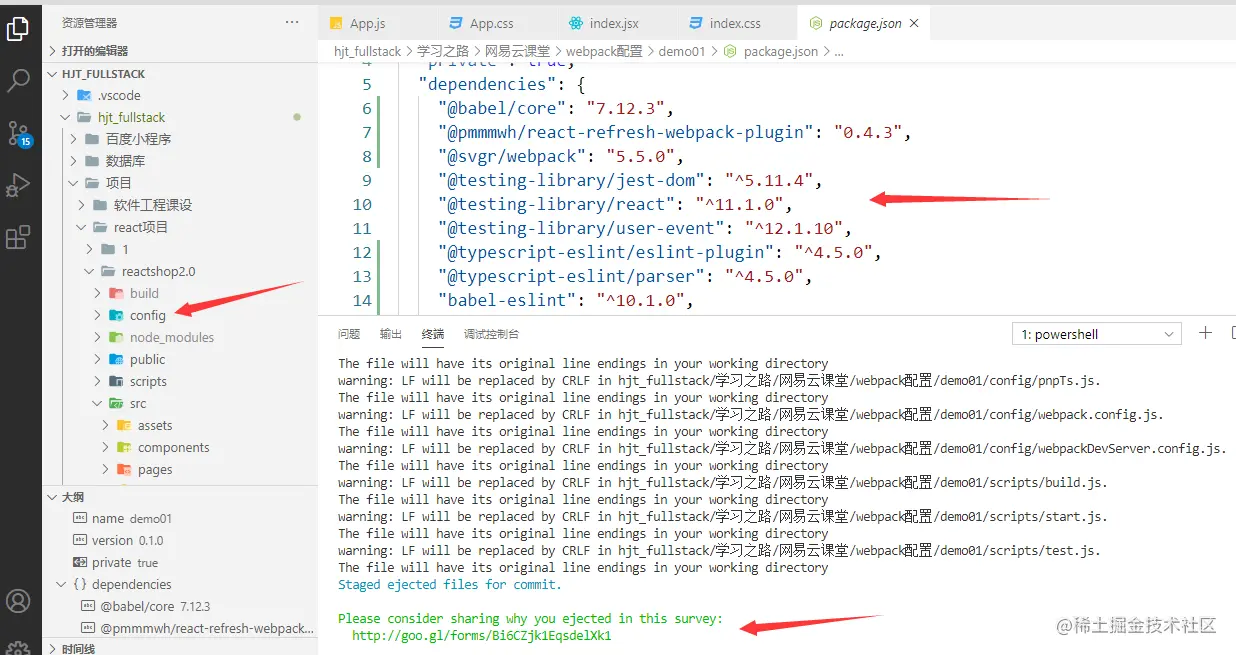Screen dimensions: 1236x655
Task: Collapse the HJT_FULLSTACK root section
Action: (181, 74)
